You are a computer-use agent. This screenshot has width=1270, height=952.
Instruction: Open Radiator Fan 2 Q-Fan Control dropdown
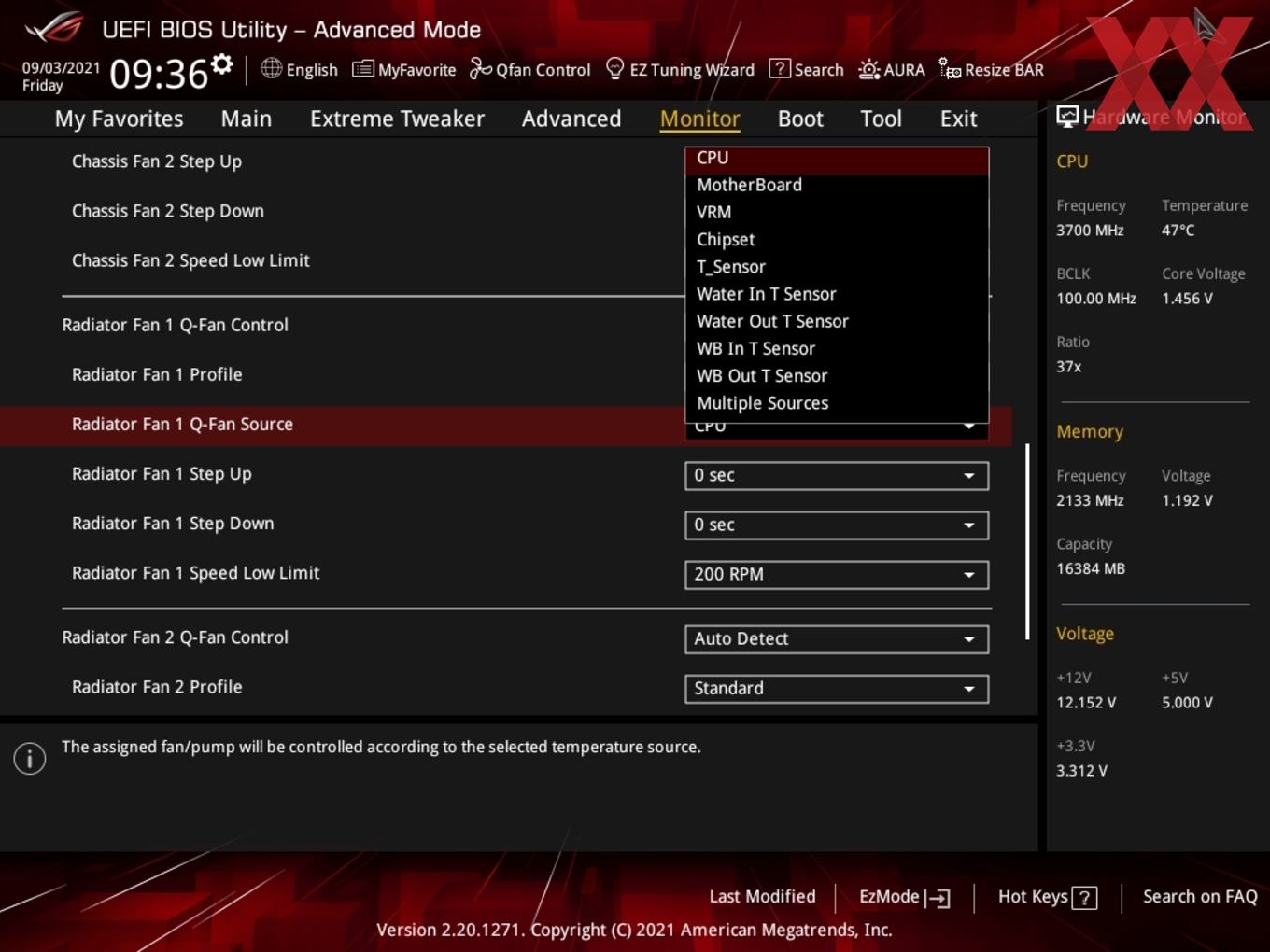(837, 638)
